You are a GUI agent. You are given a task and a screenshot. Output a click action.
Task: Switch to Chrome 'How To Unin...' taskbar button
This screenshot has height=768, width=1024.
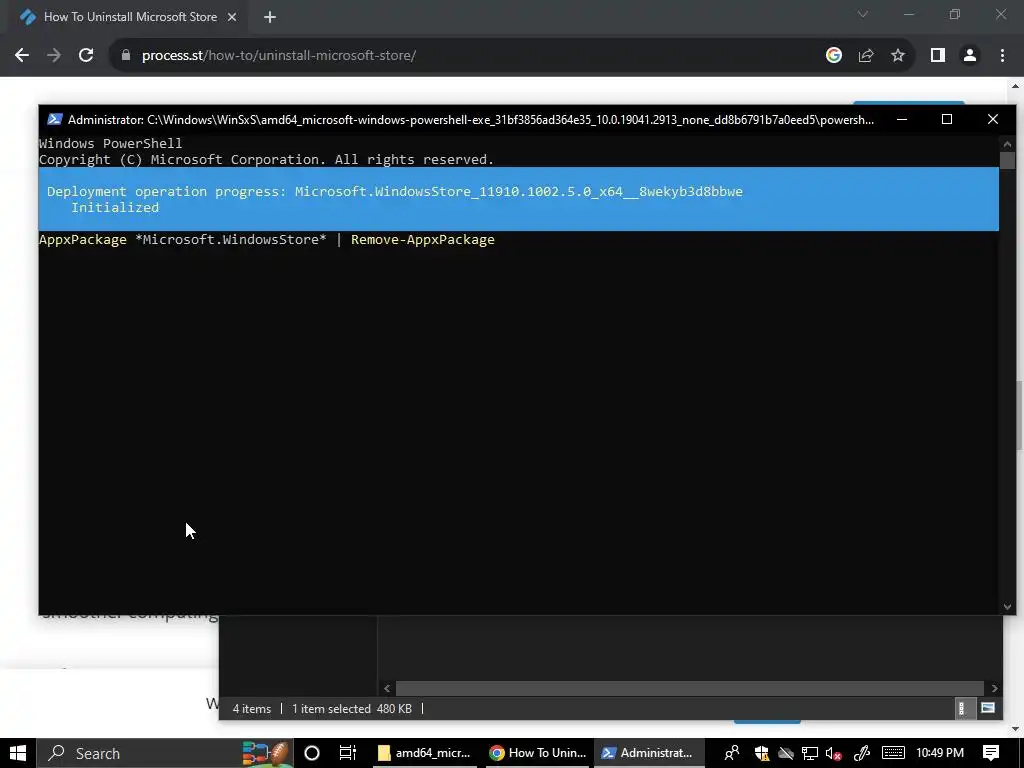point(538,753)
